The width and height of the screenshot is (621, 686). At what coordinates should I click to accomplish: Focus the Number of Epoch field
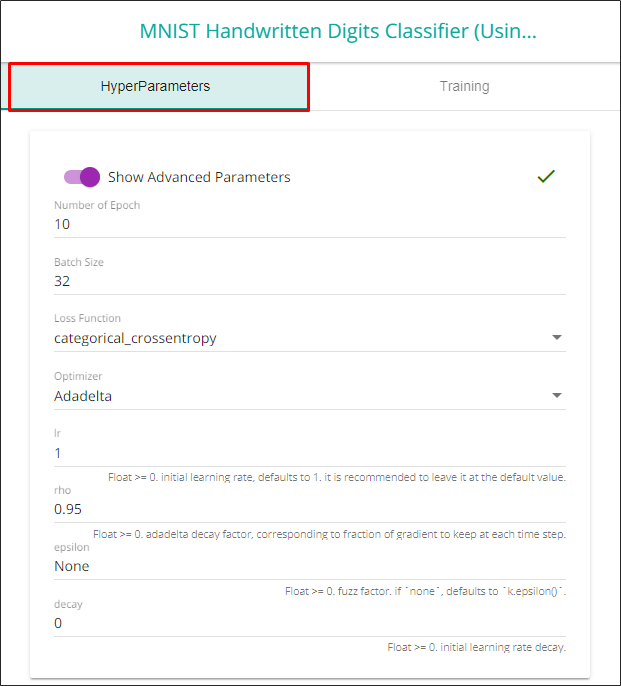pyautogui.click(x=310, y=224)
